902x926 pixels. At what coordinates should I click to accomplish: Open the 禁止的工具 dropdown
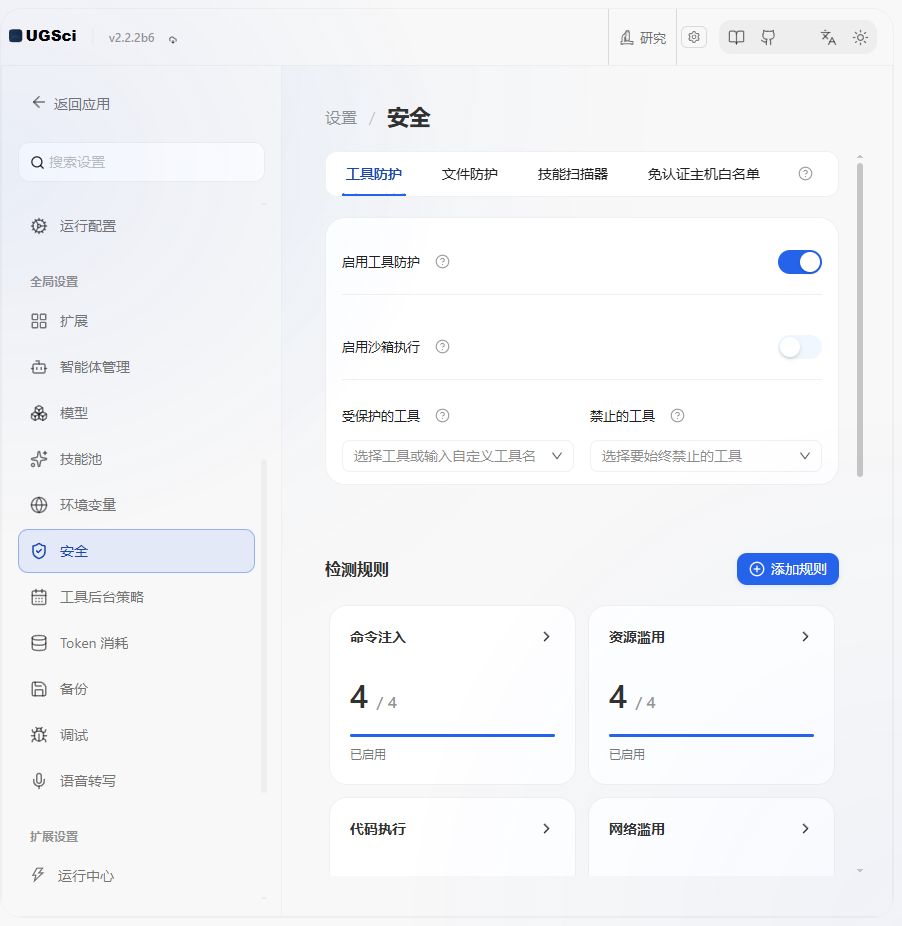[705, 456]
